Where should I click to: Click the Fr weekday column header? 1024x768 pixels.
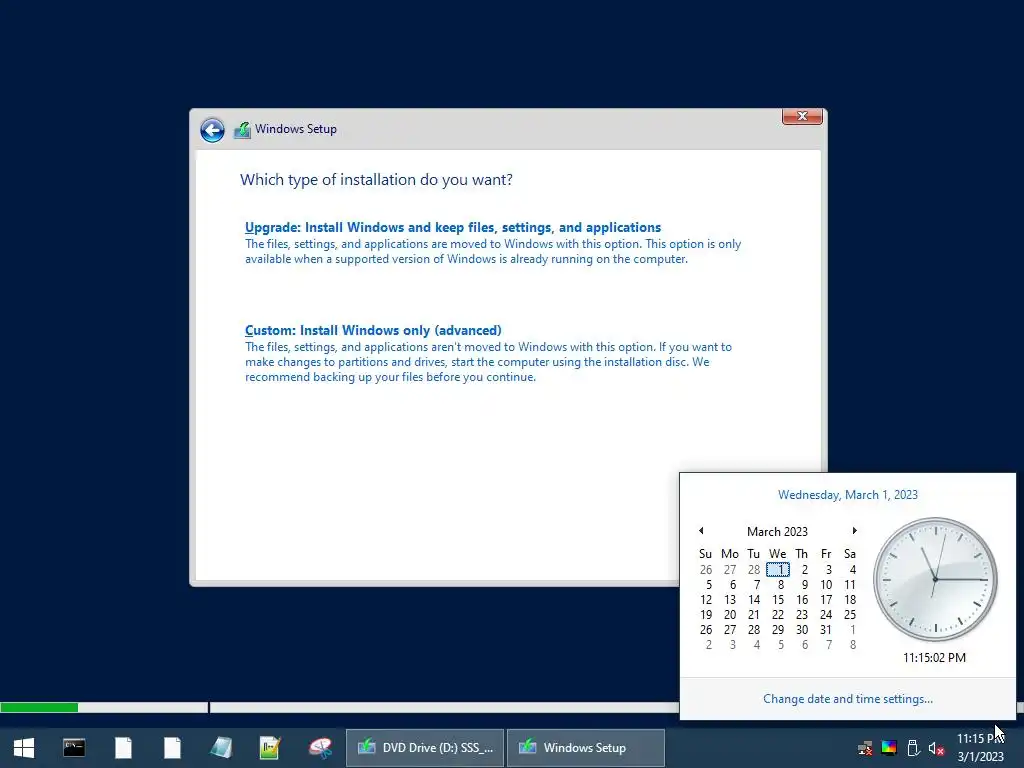pos(826,554)
